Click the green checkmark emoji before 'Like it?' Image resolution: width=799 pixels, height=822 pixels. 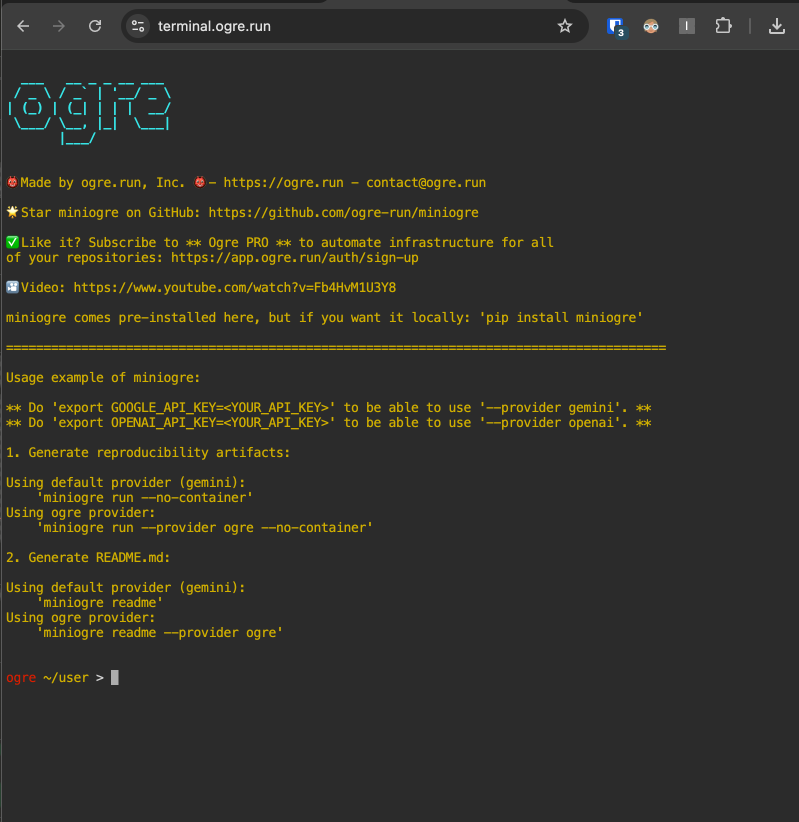pyautogui.click(x=13, y=242)
